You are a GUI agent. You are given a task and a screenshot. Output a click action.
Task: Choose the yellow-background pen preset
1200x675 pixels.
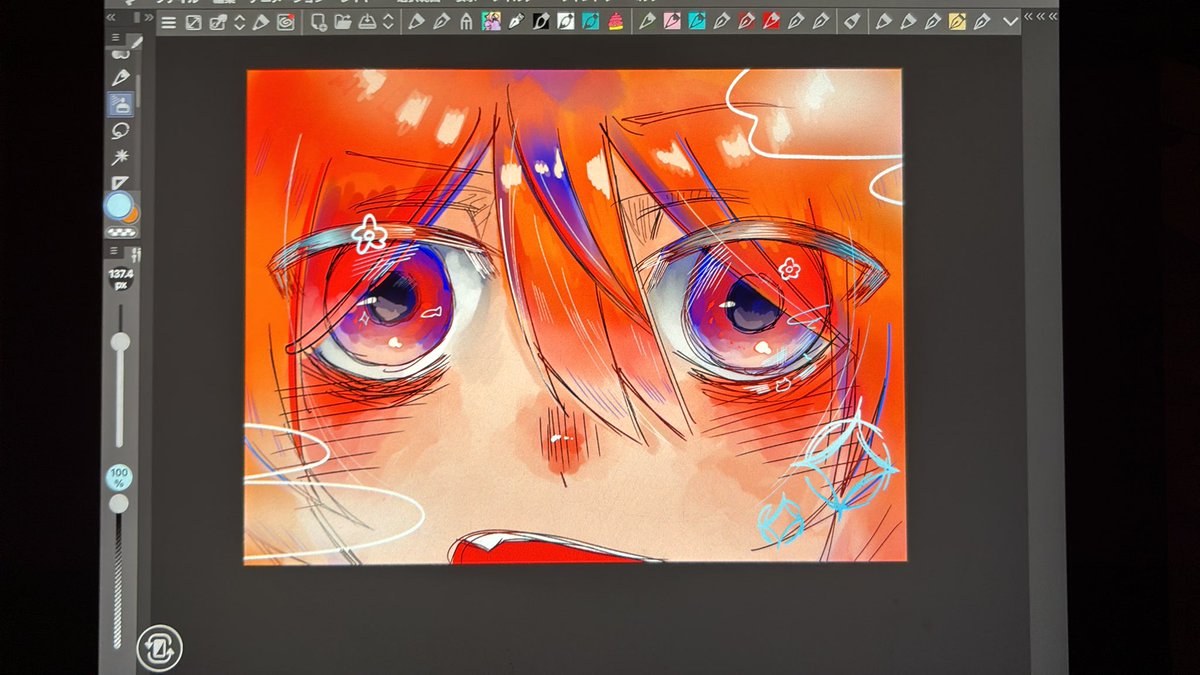pyautogui.click(x=957, y=21)
